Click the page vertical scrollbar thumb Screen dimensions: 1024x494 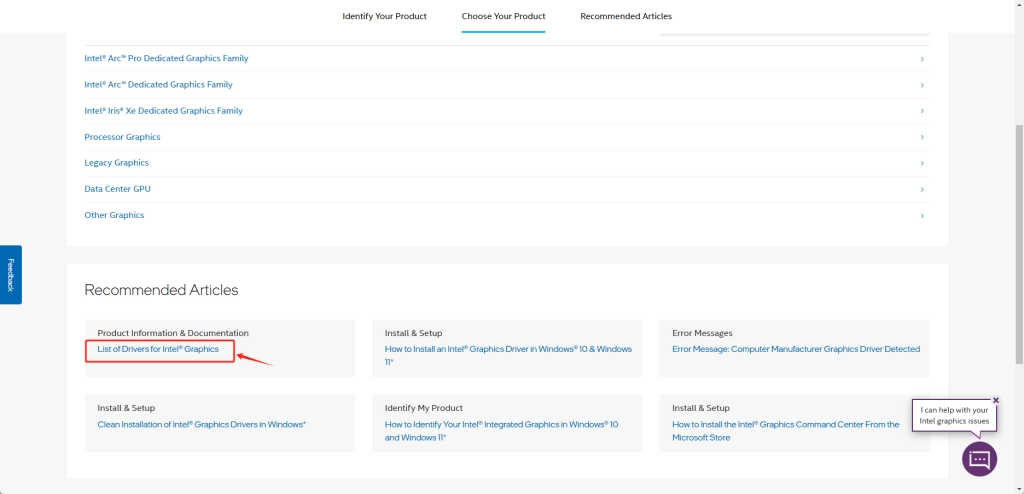1019,244
